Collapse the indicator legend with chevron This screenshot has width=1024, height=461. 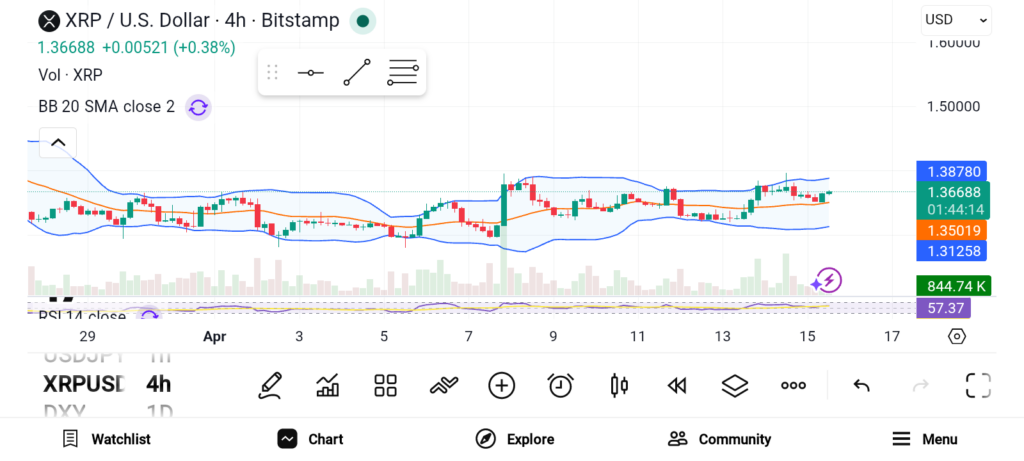(x=58, y=143)
